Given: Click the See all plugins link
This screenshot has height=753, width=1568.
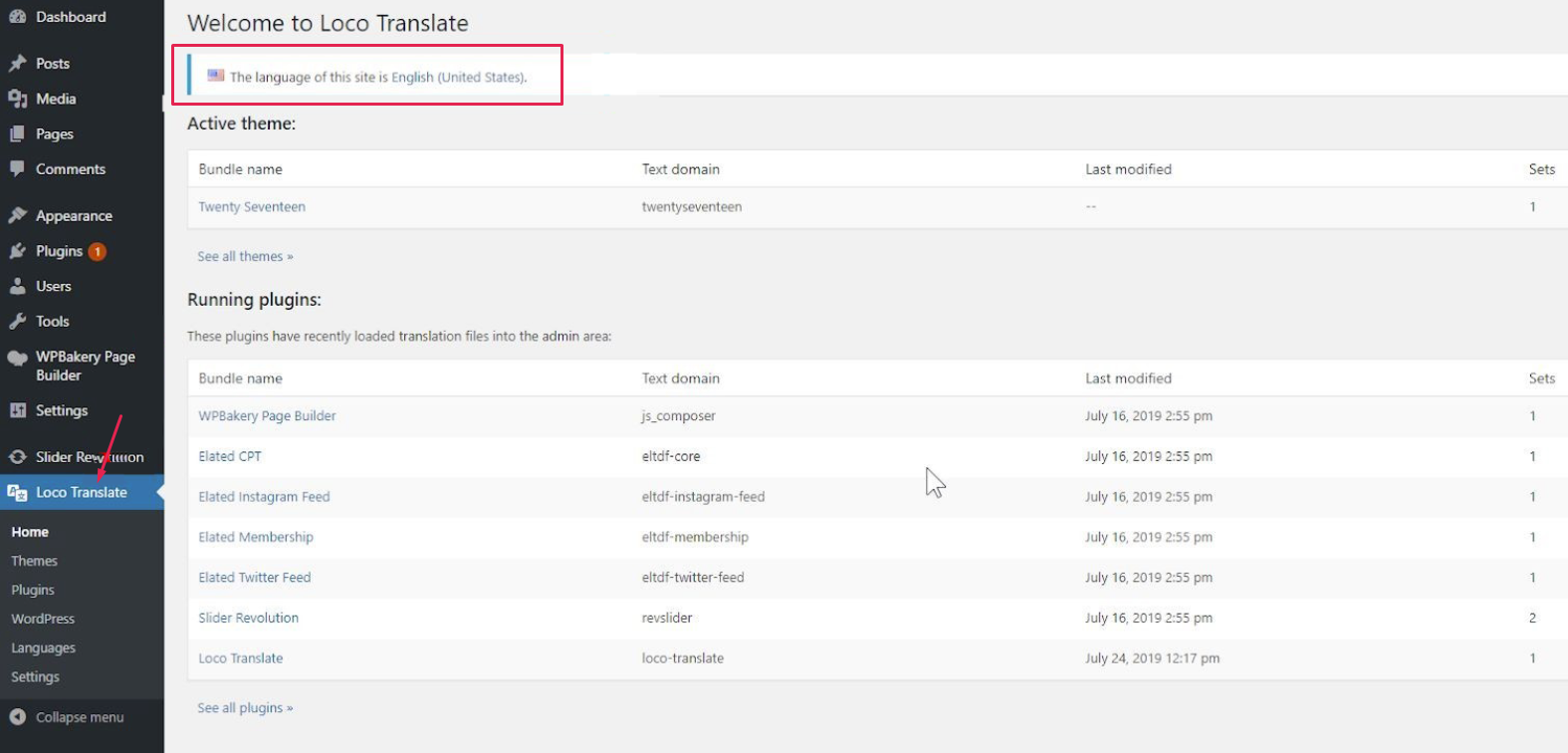Looking at the screenshot, I should point(245,708).
